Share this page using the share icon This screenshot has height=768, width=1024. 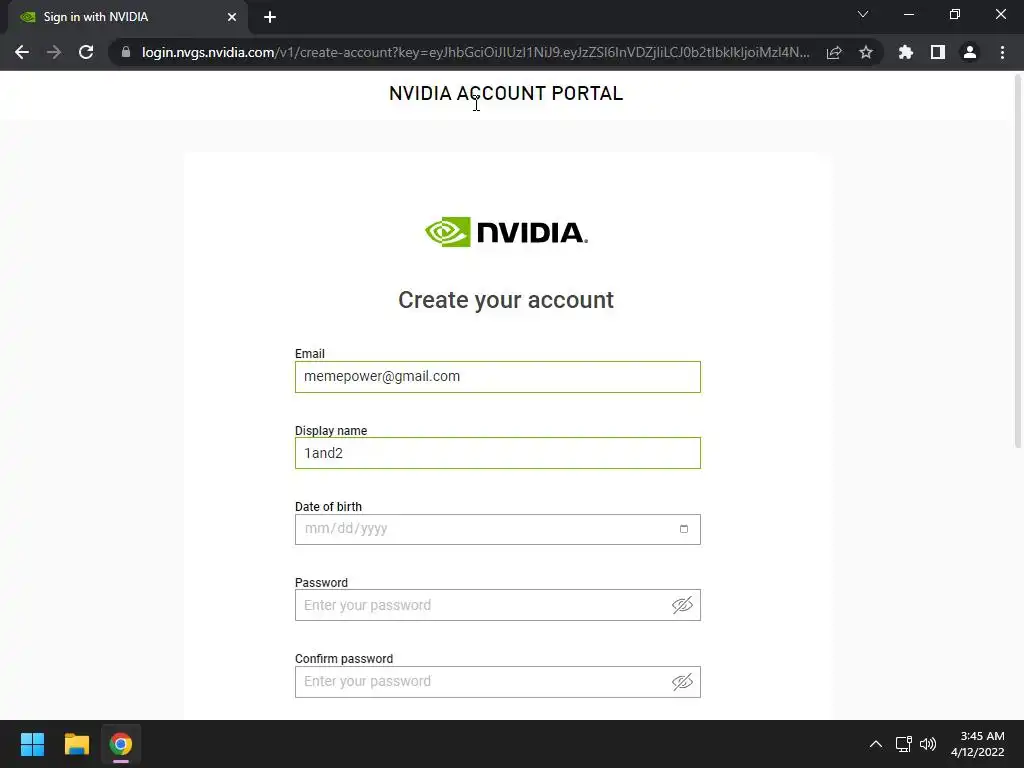[x=834, y=52]
